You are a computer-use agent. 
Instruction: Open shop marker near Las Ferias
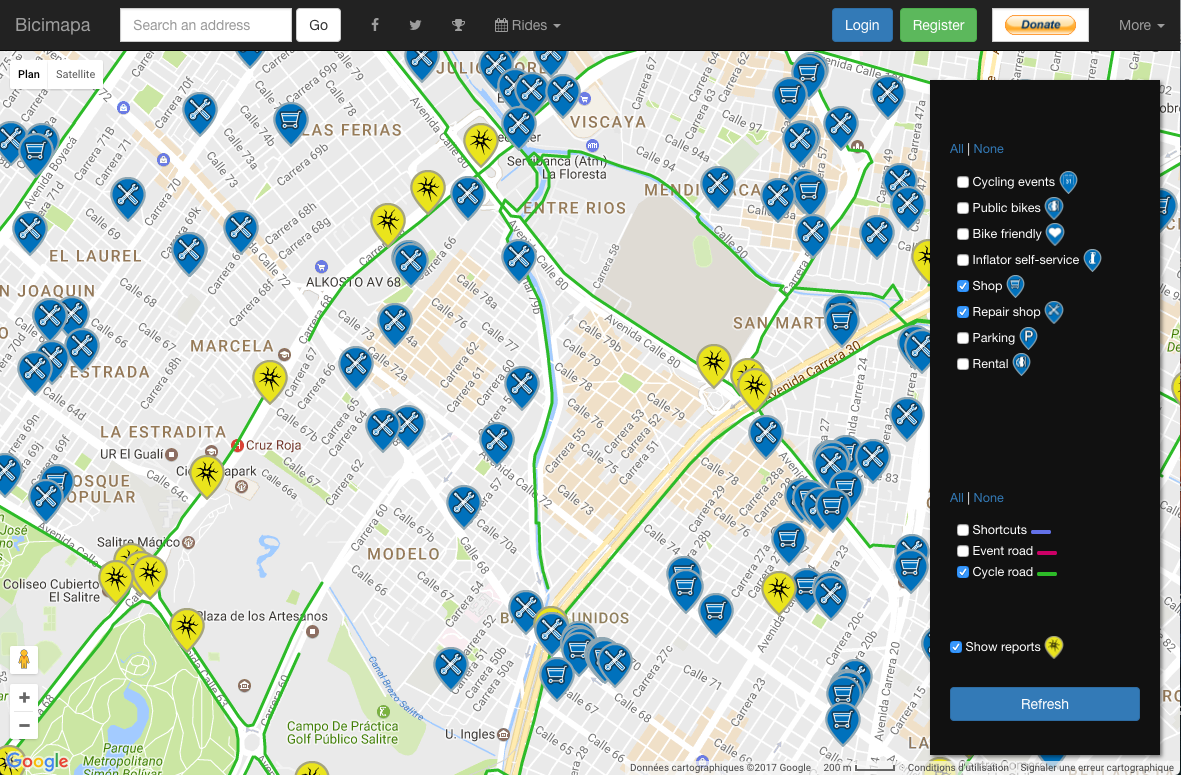coord(290,122)
